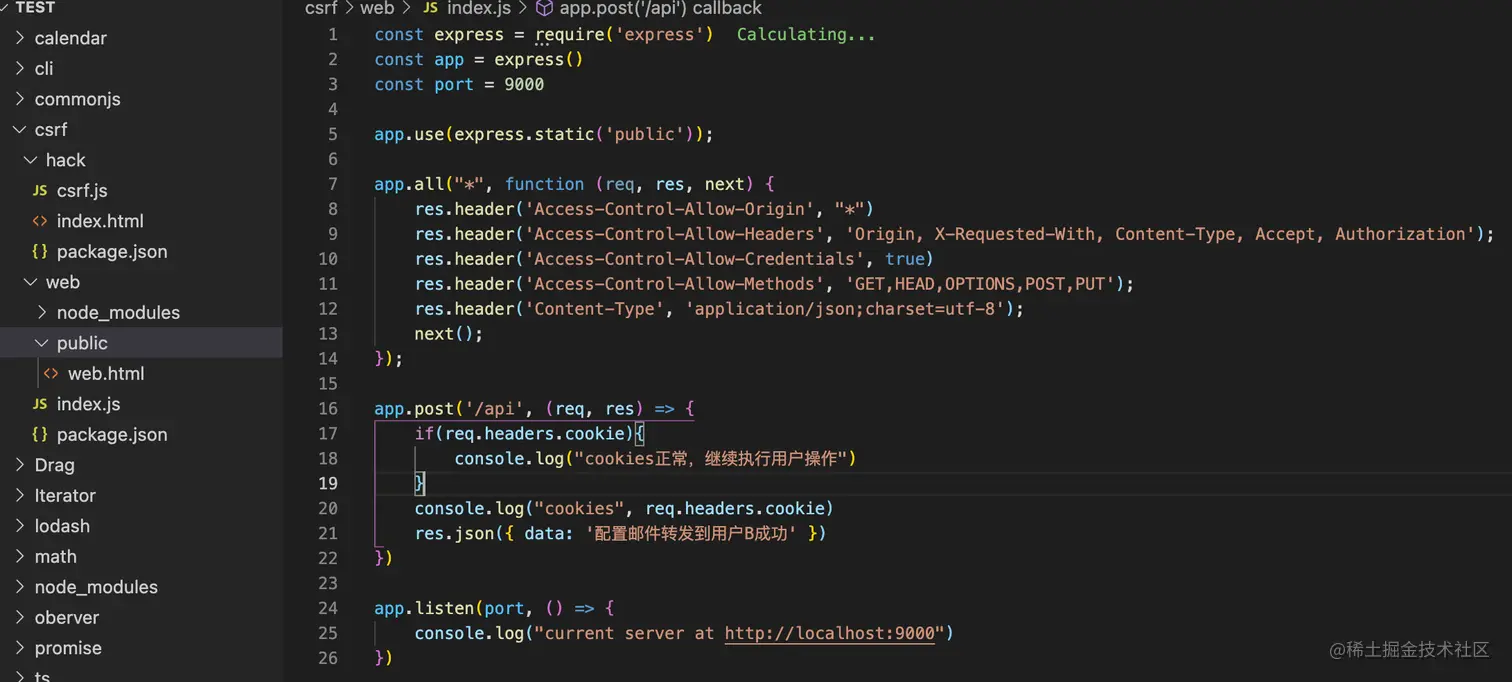Click index.js segment in breadcrumb
The height and width of the screenshot is (682, 1512).
pyautogui.click(x=479, y=8)
